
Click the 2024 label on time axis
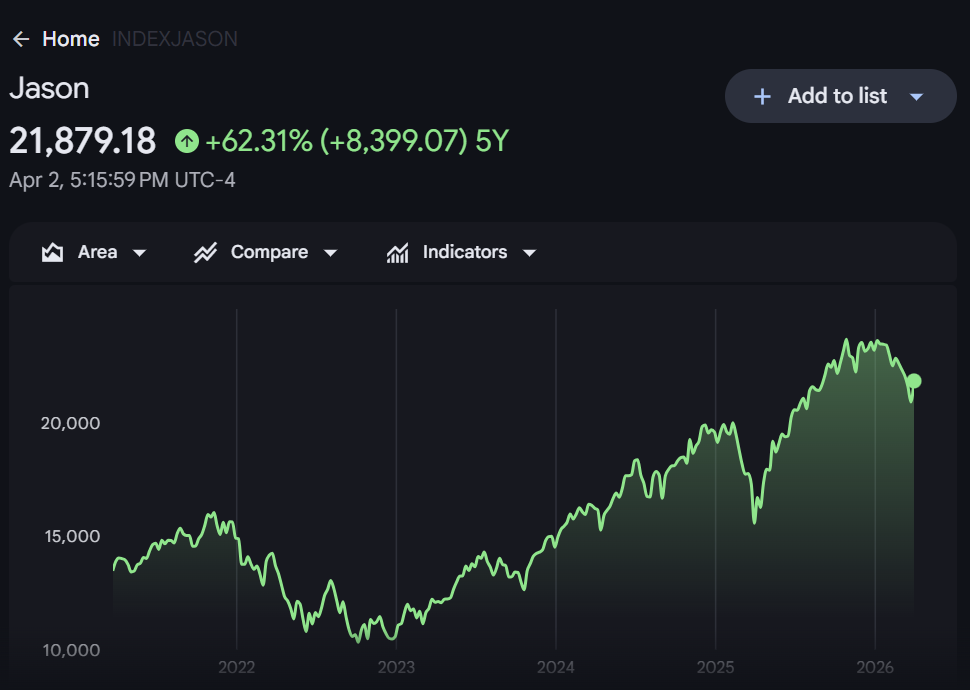(555, 667)
